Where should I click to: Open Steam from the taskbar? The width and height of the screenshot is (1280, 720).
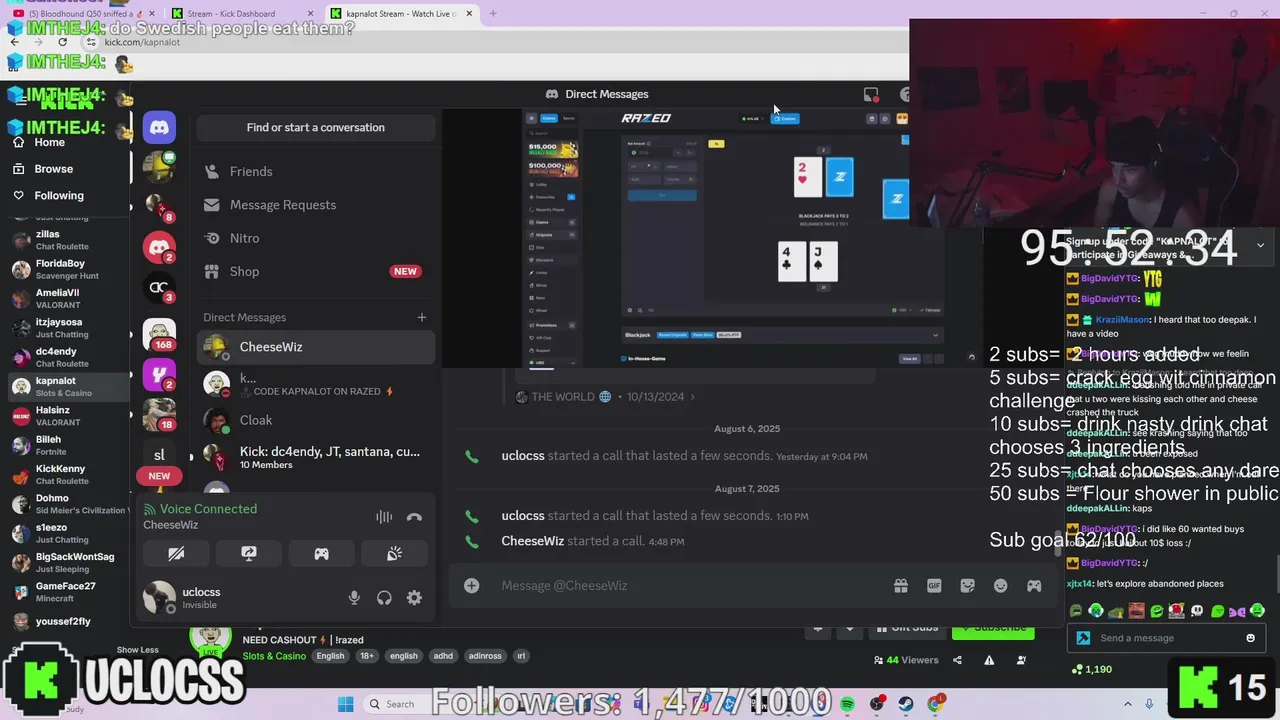click(x=906, y=704)
